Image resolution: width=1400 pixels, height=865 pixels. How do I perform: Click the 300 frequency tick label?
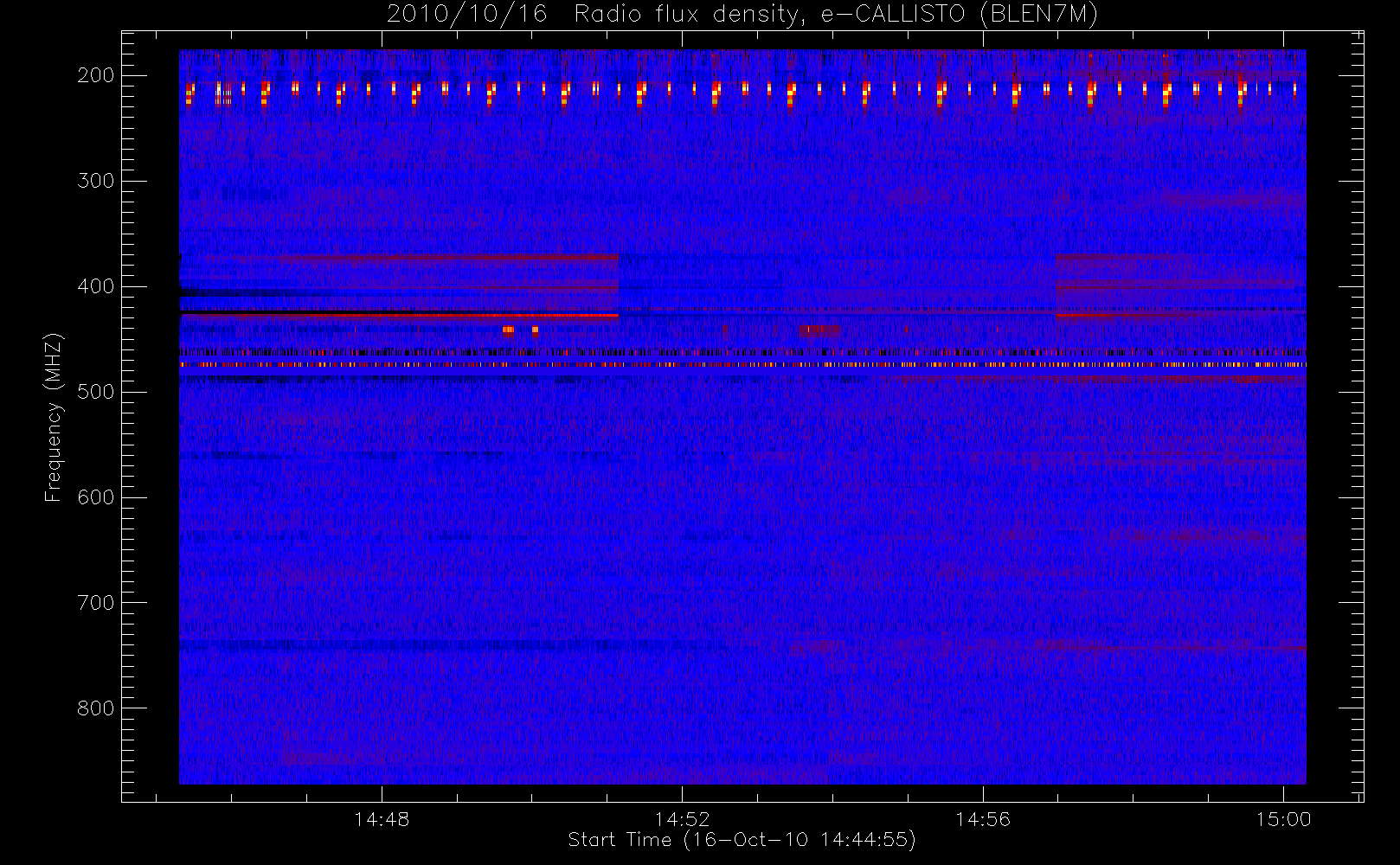(x=96, y=181)
